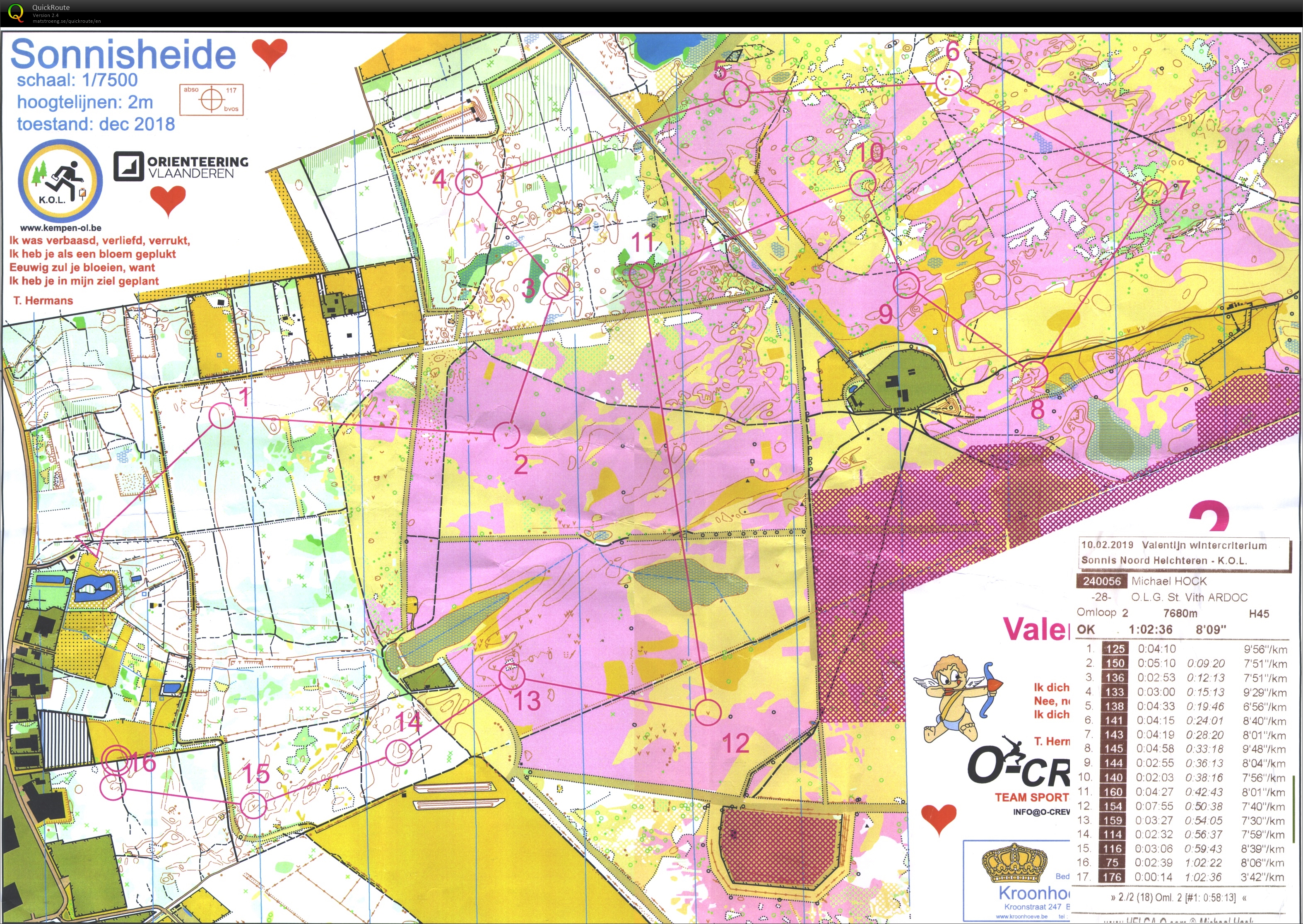Image resolution: width=1303 pixels, height=924 pixels.
Task: Click control circle 6
Action: pyautogui.click(x=949, y=82)
